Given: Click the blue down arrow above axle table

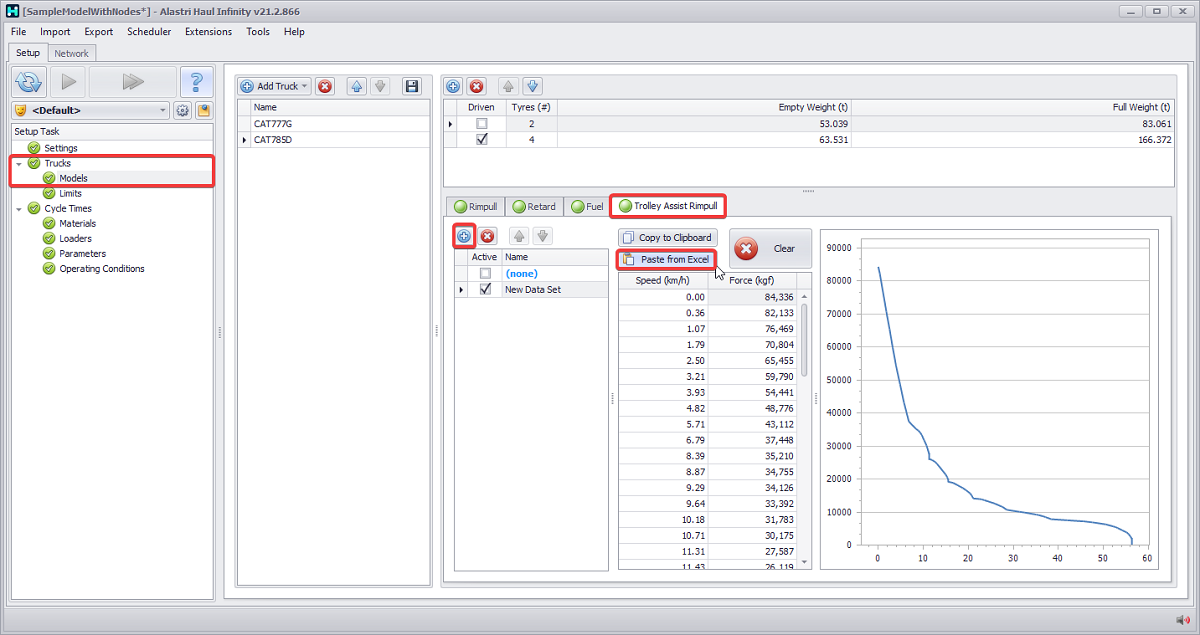Looking at the screenshot, I should [x=533, y=86].
